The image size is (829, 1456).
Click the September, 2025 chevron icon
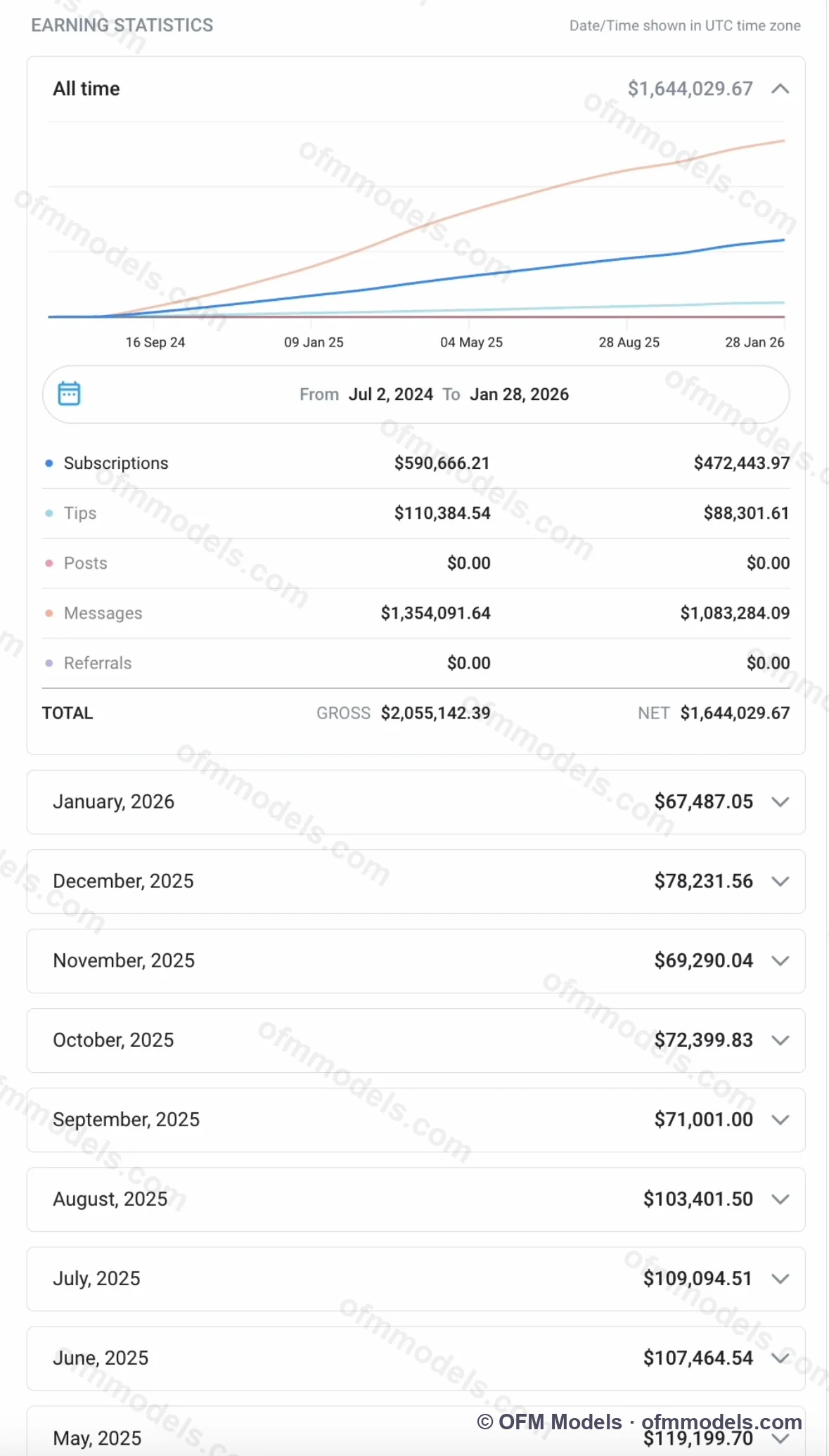[x=780, y=1120]
